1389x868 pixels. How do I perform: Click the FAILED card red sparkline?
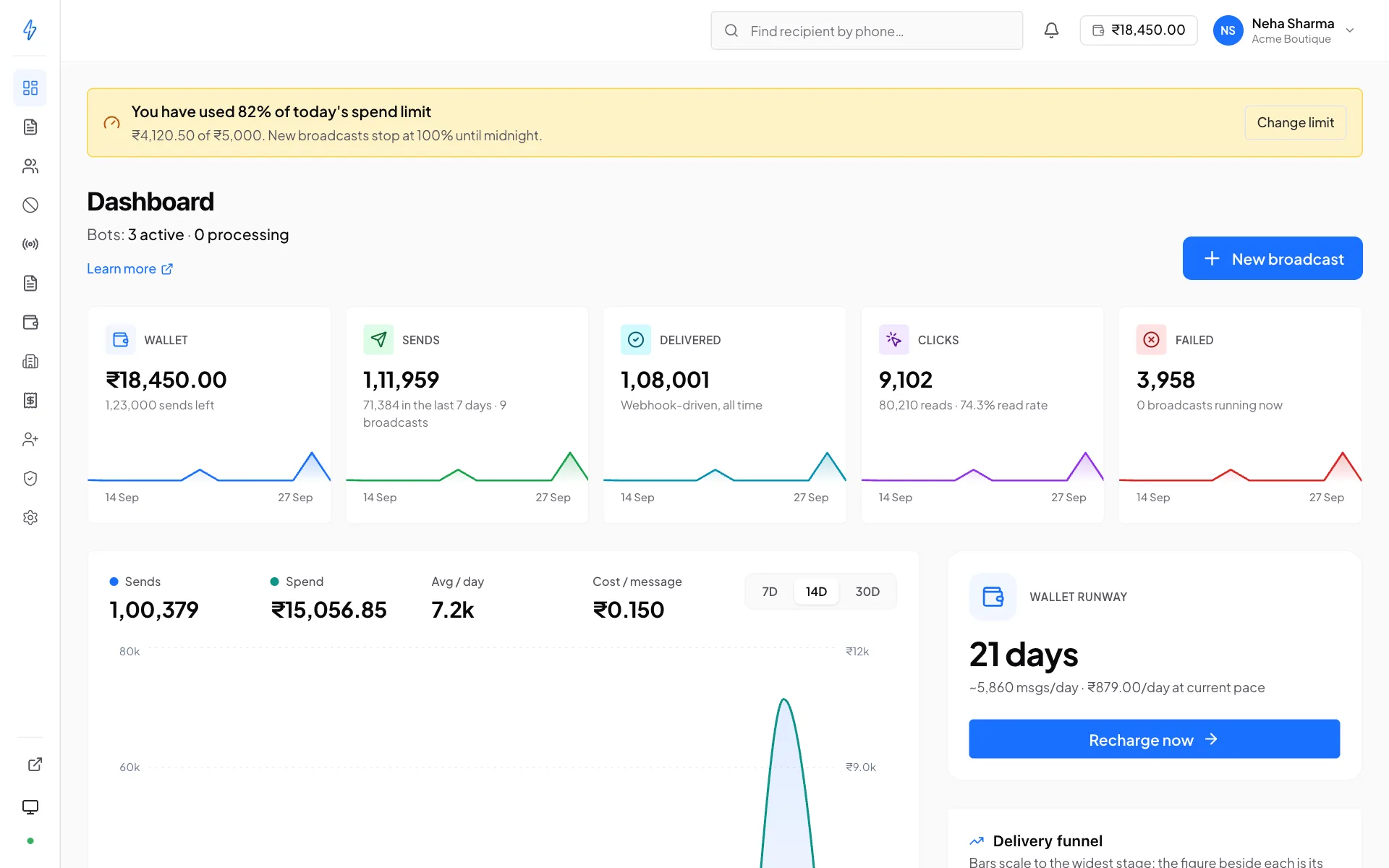[1240, 466]
